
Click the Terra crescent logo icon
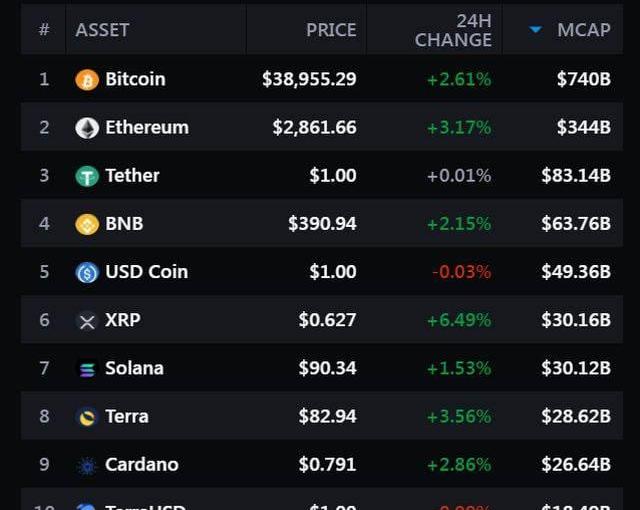87,417
